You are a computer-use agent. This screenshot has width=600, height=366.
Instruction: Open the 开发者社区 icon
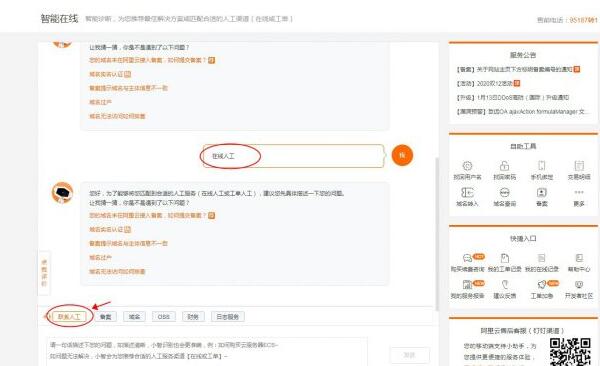tap(579, 285)
